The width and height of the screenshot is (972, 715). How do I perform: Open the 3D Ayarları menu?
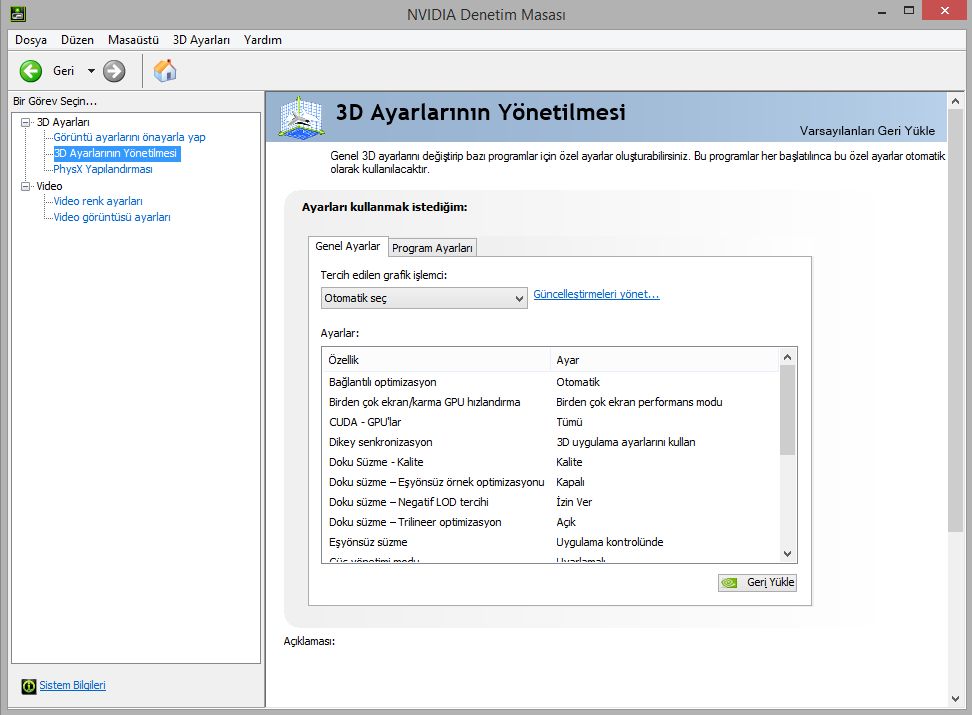tap(201, 40)
